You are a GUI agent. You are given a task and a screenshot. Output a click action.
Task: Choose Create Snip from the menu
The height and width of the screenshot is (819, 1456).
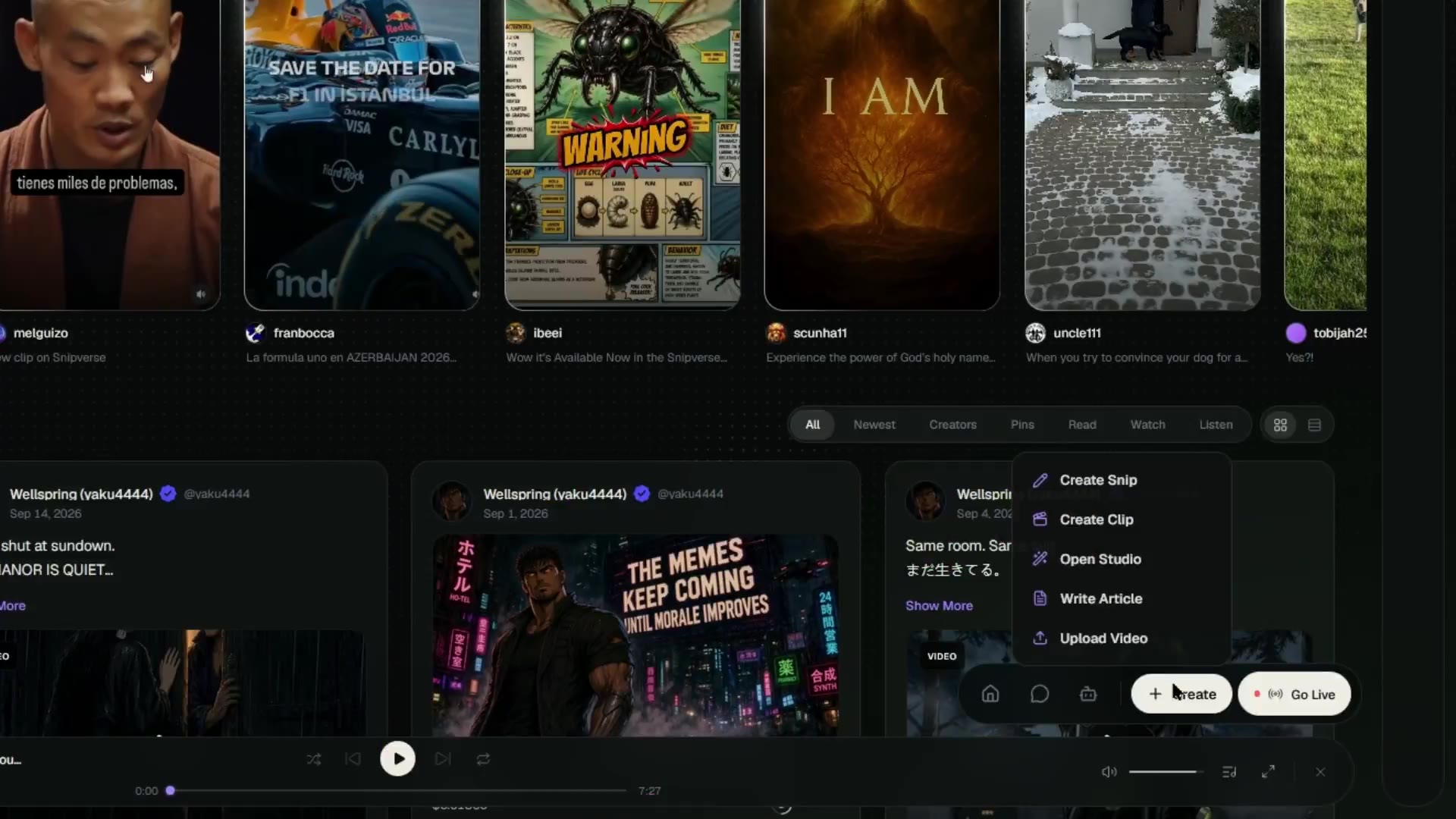[1122, 480]
